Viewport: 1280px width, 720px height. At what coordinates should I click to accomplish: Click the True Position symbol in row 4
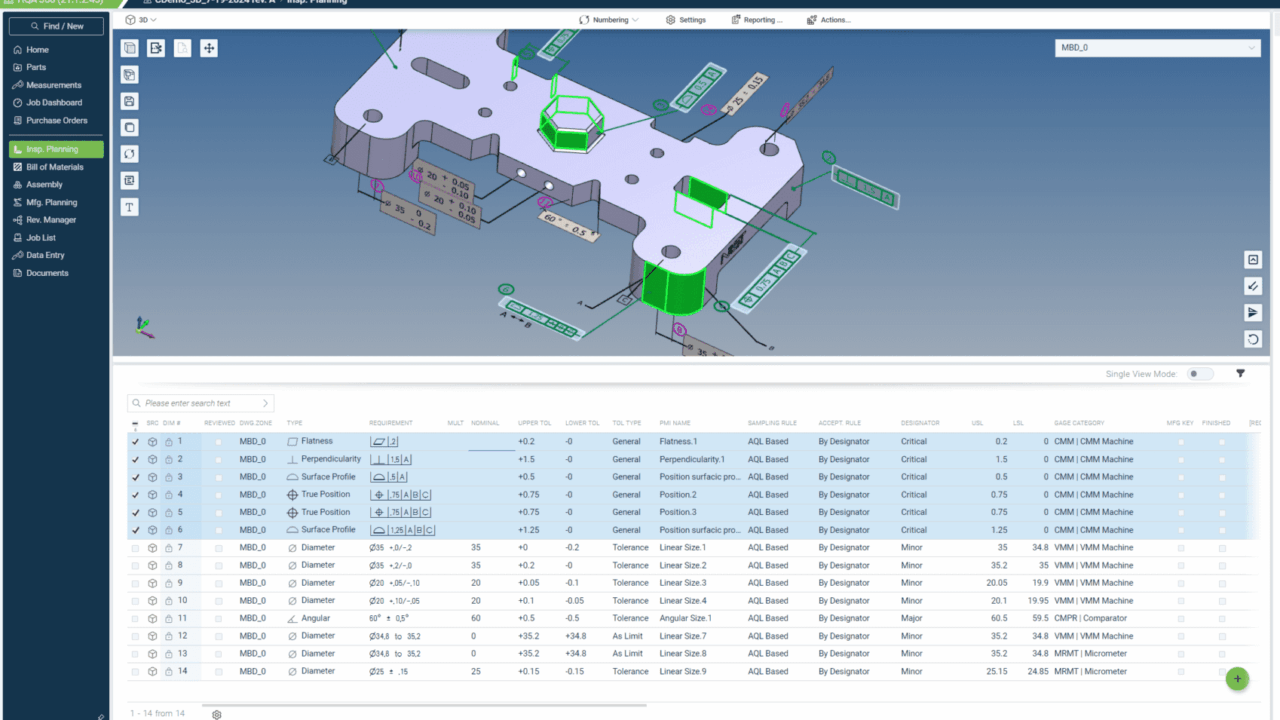tap(292, 494)
